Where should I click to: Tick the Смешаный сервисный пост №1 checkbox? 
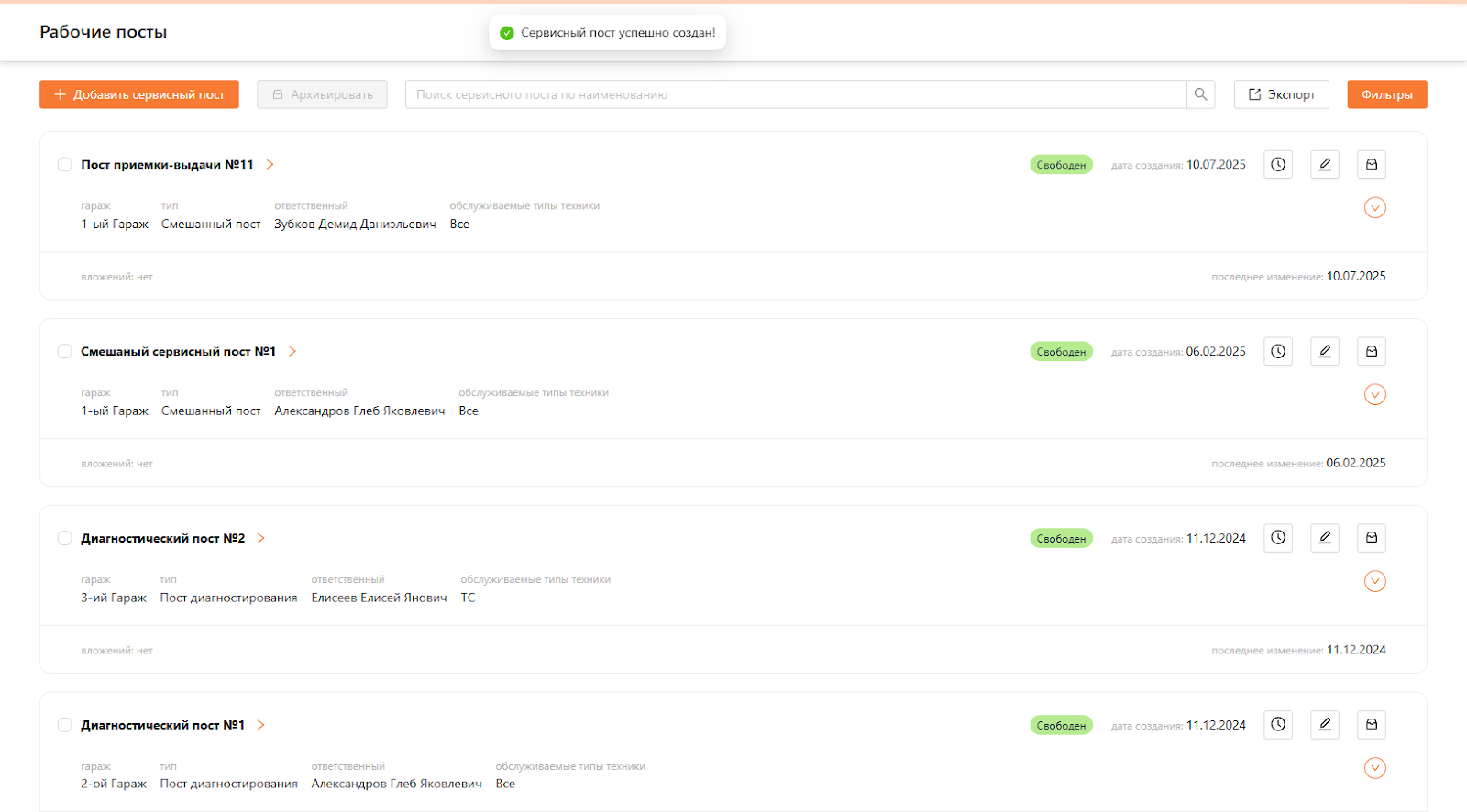(x=65, y=351)
